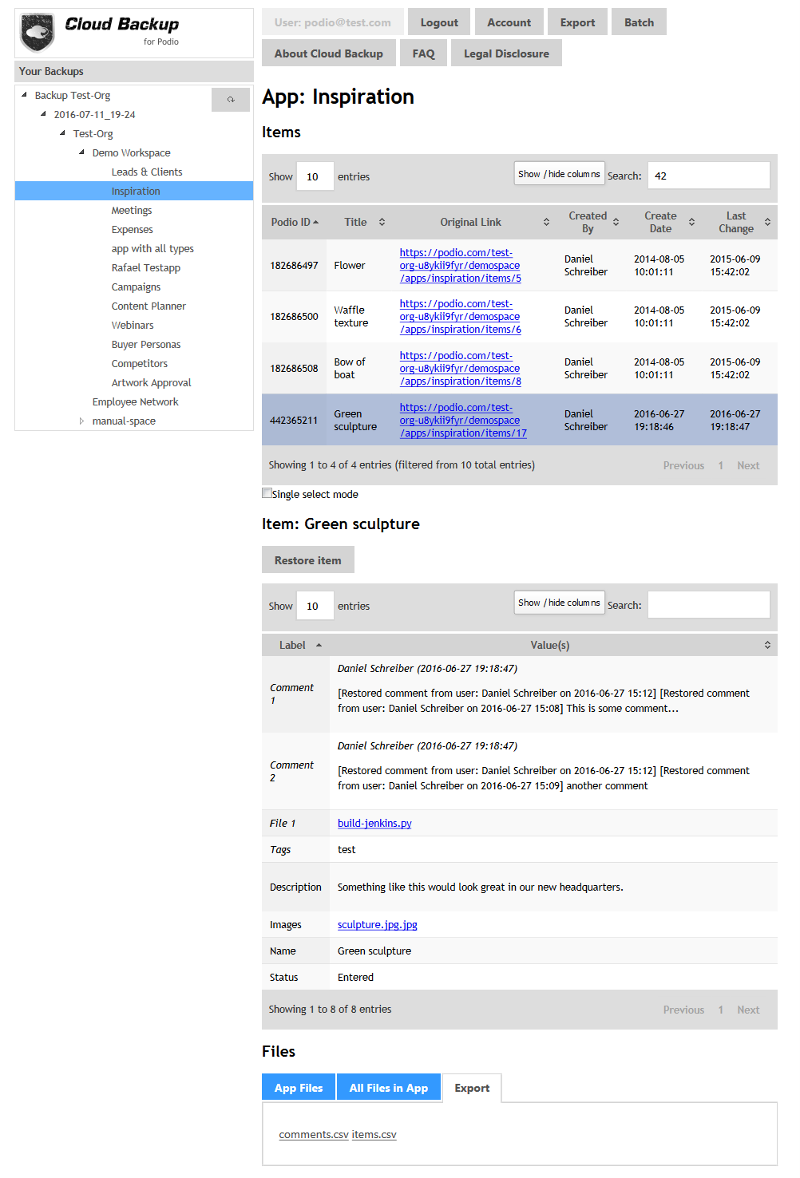Open the Export files tab
Screen dimensions: 800x1178
point(472,1088)
